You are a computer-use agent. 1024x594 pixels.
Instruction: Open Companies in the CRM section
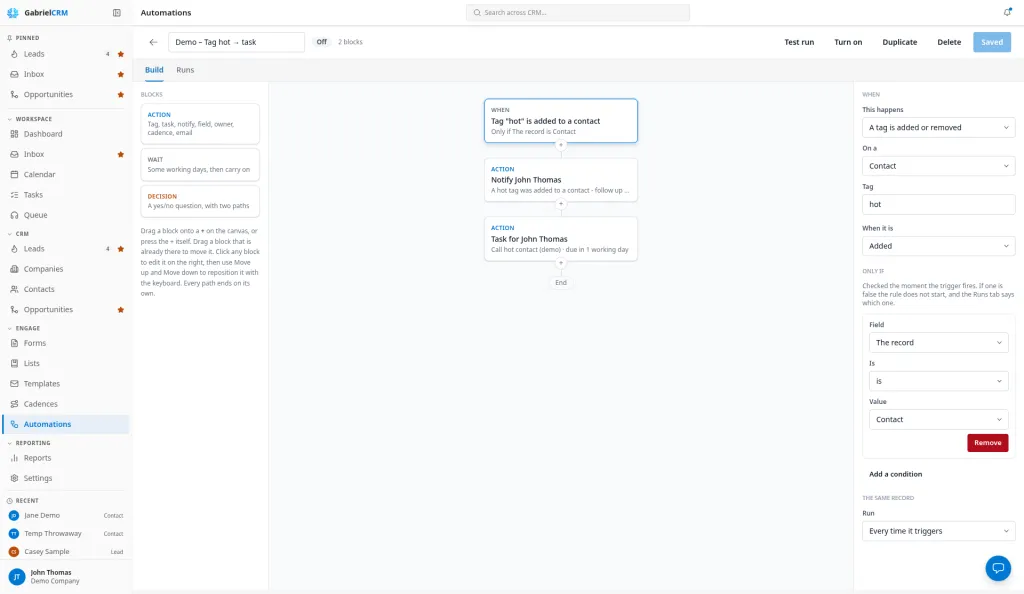43,269
